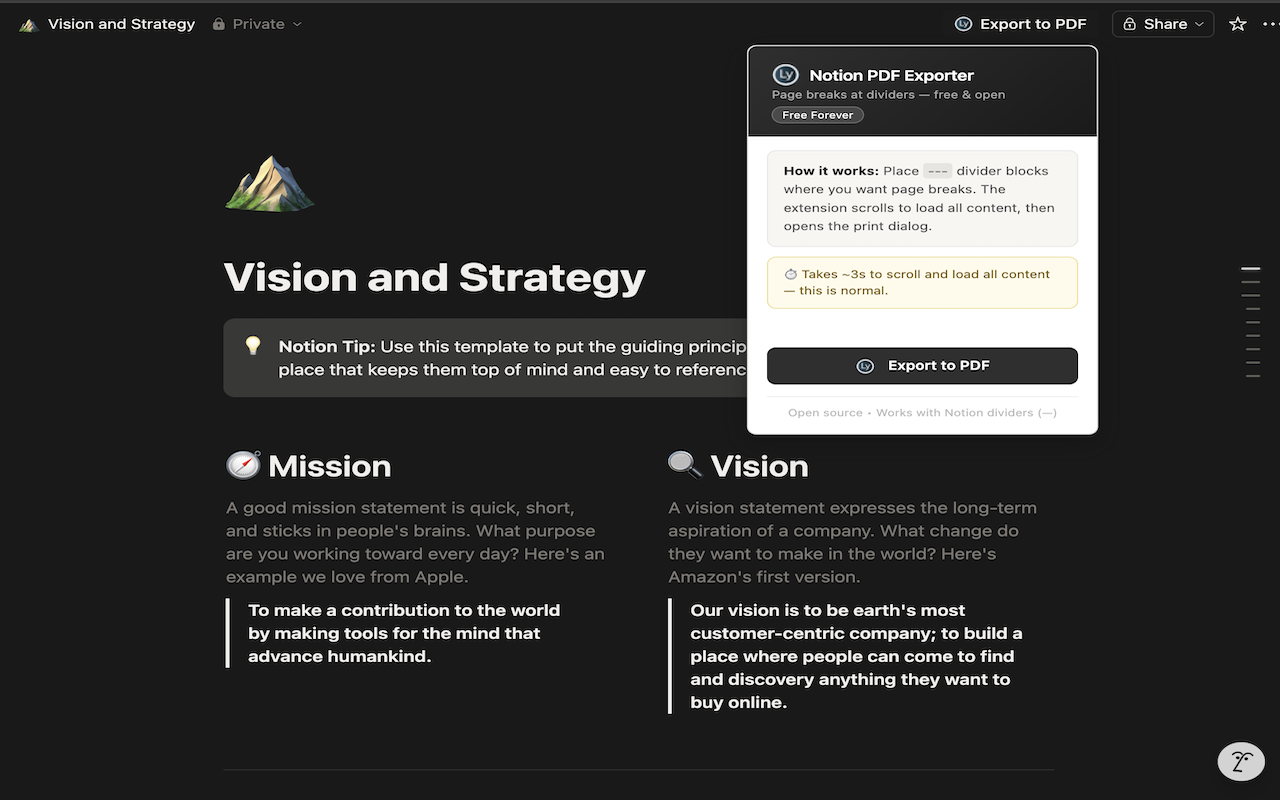The width and height of the screenshot is (1280, 800).
Task: Open the three-dot more options menu
Action: (x=1270, y=24)
